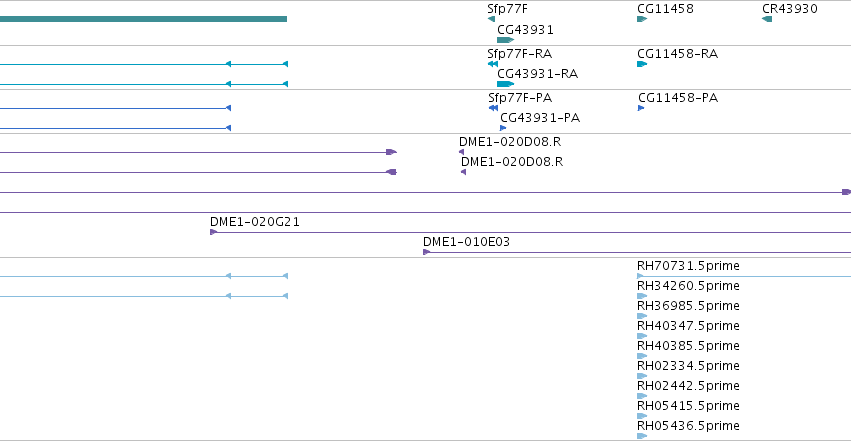Select RH34260.5prime label
Viewport: 851px width, 441px height.
pyautogui.click(x=688, y=286)
